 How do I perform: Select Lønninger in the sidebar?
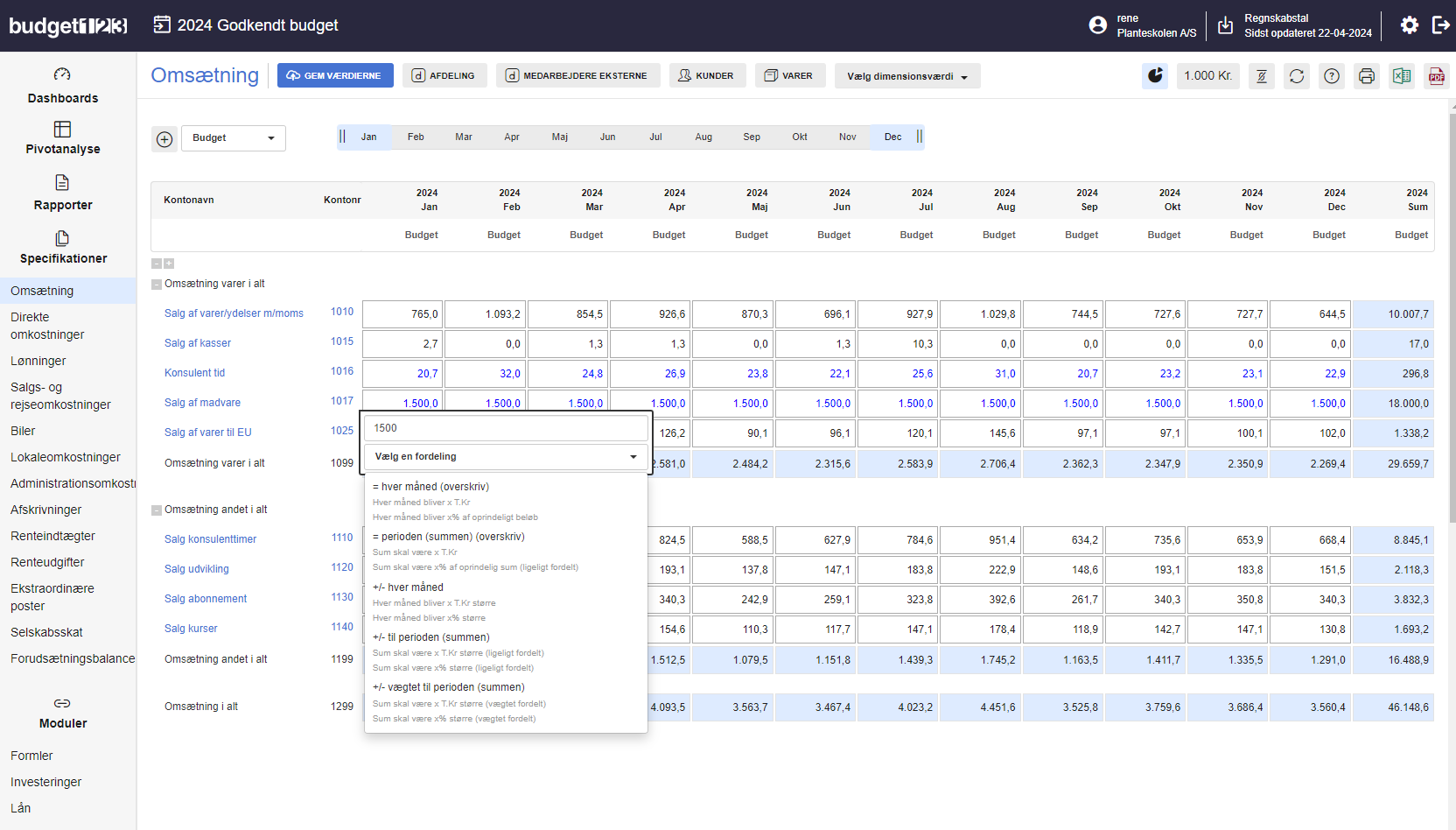pyautogui.click(x=38, y=361)
